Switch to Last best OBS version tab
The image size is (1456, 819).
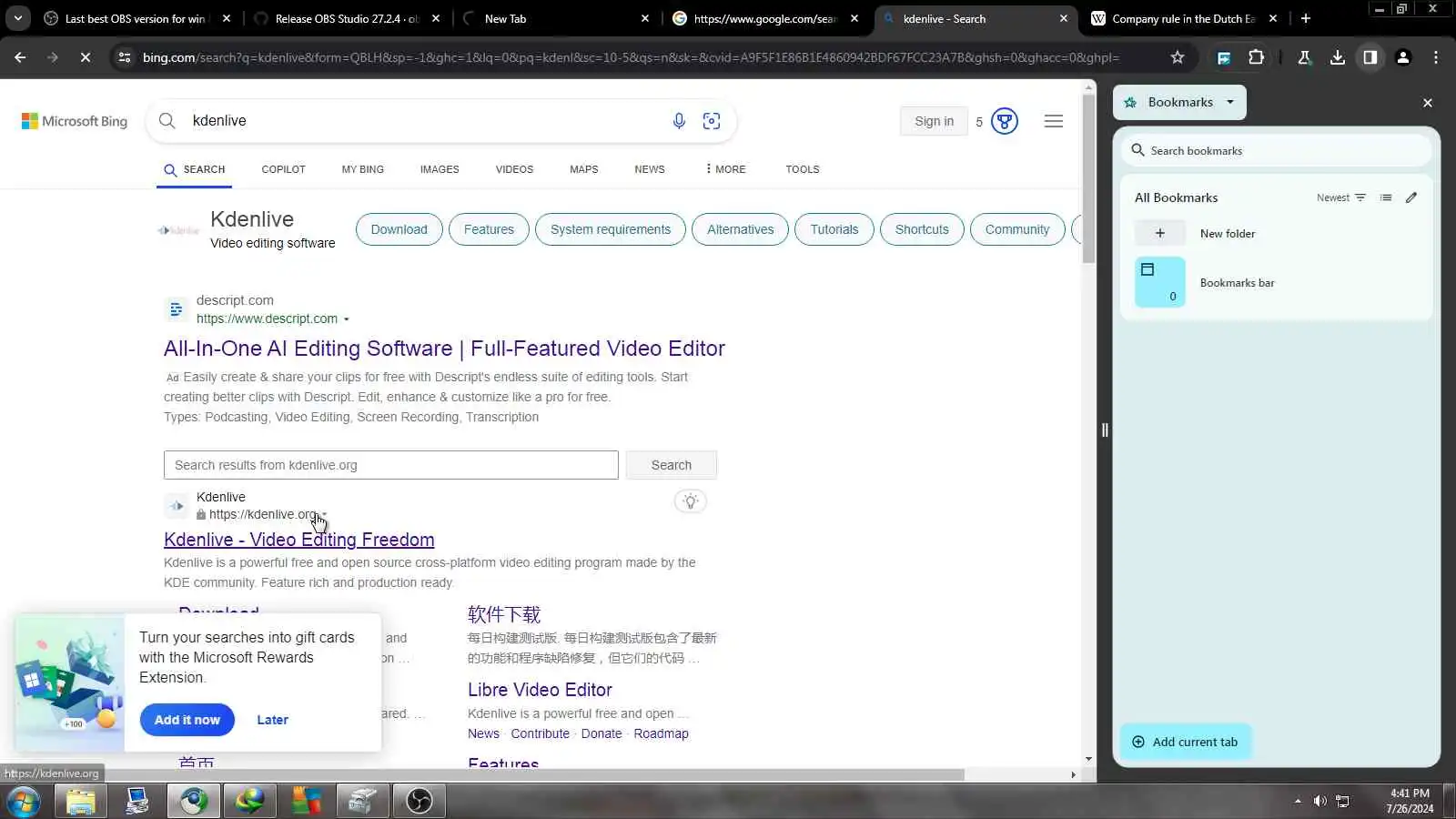[136, 18]
